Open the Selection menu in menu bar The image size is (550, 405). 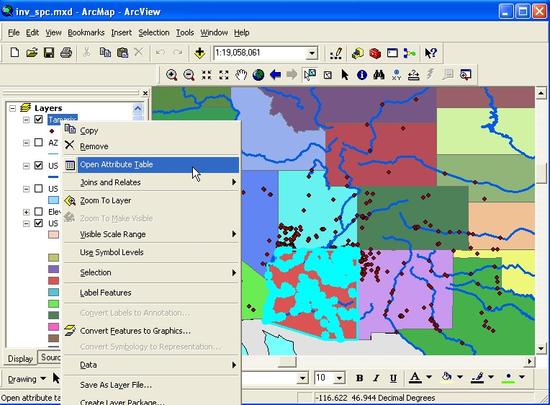tap(154, 33)
